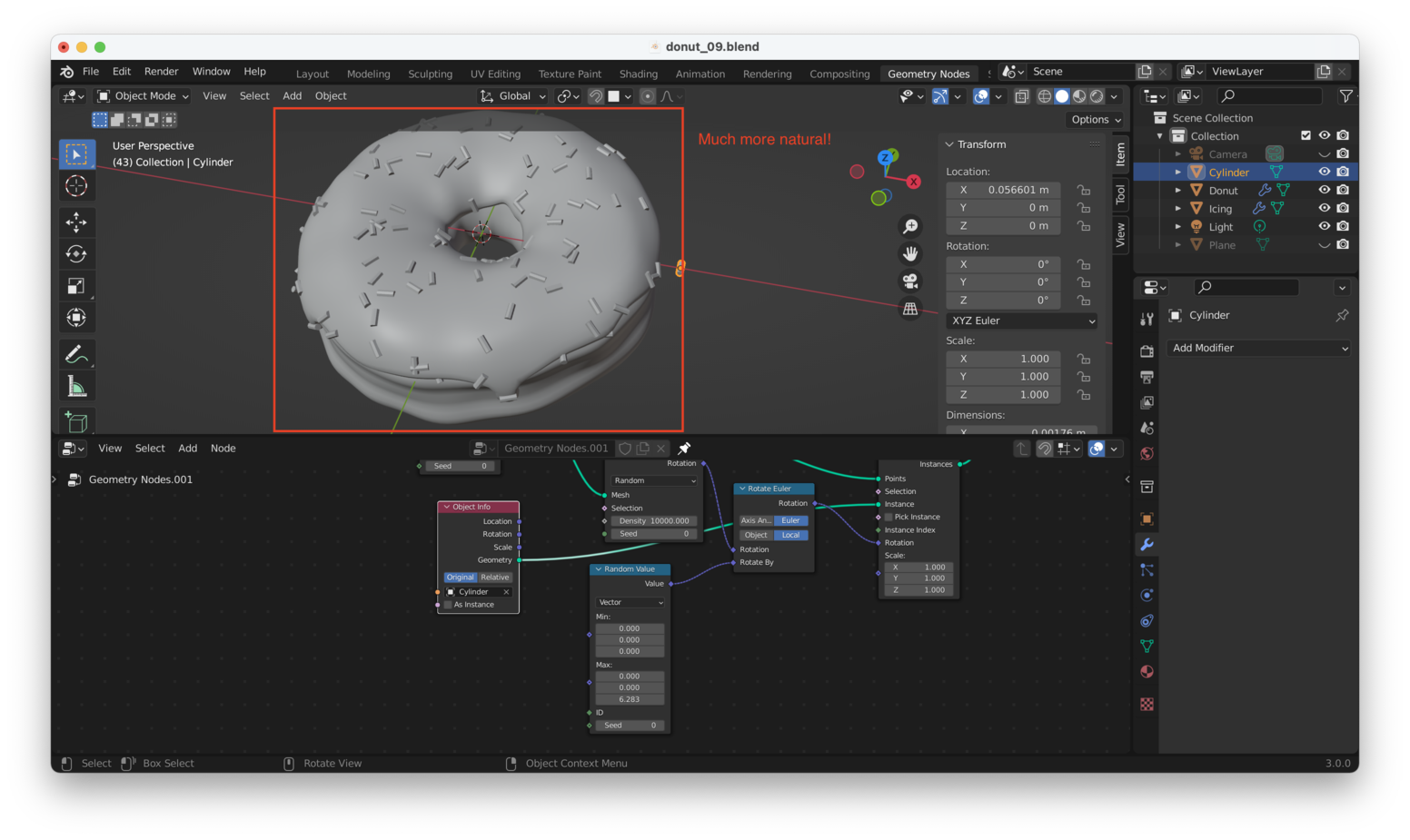Image resolution: width=1410 pixels, height=840 pixels.
Task: Select the Scale tool in the viewport toolbar
Action: 76,286
